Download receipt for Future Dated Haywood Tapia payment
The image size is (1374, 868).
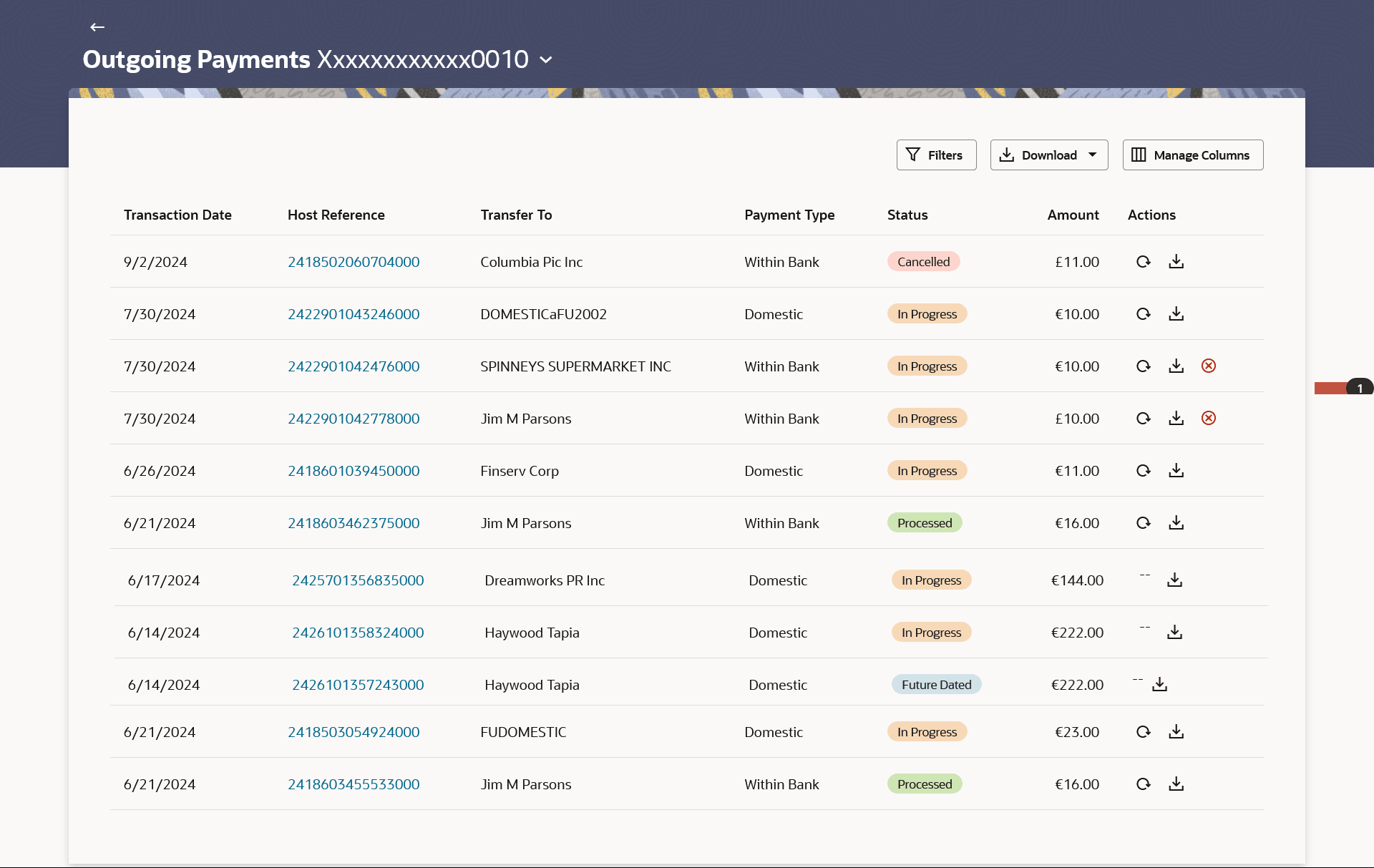point(1159,685)
